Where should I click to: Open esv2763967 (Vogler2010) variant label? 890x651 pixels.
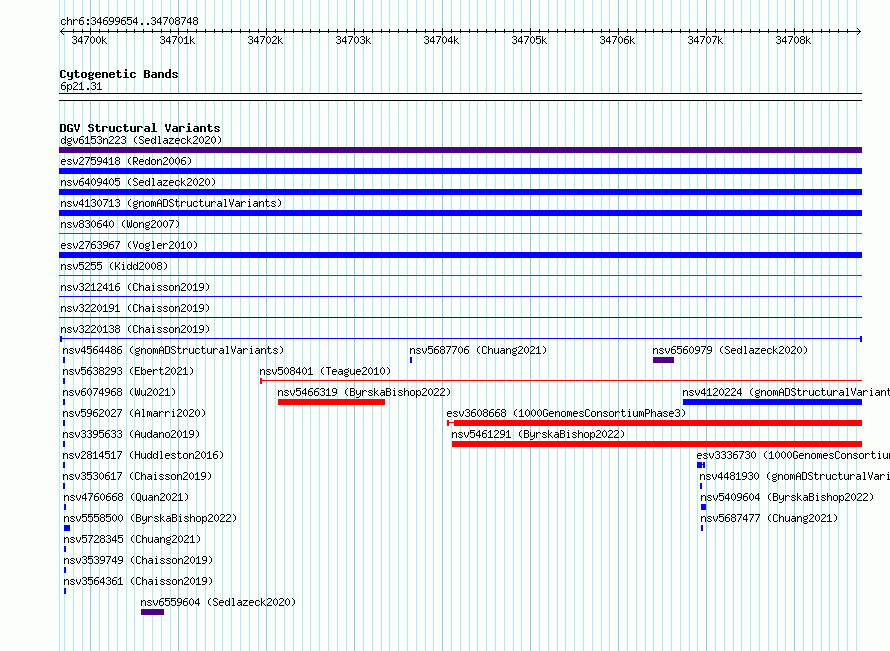point(129,245)
